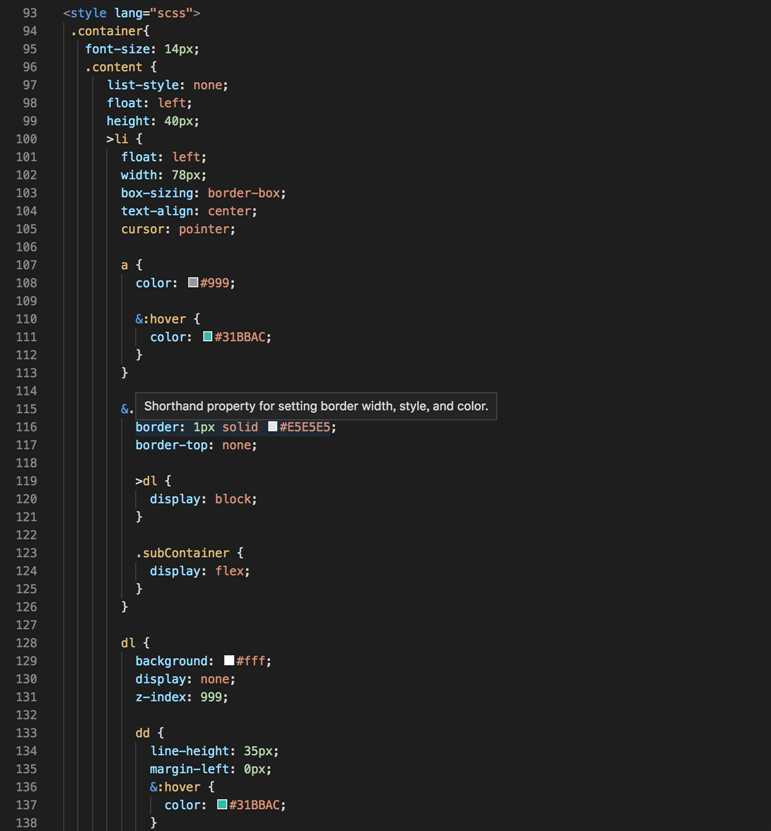Click the list-style property name
The height and width of the screenshot is (831, 771).
pyautogui.click(x=143, y=85)
